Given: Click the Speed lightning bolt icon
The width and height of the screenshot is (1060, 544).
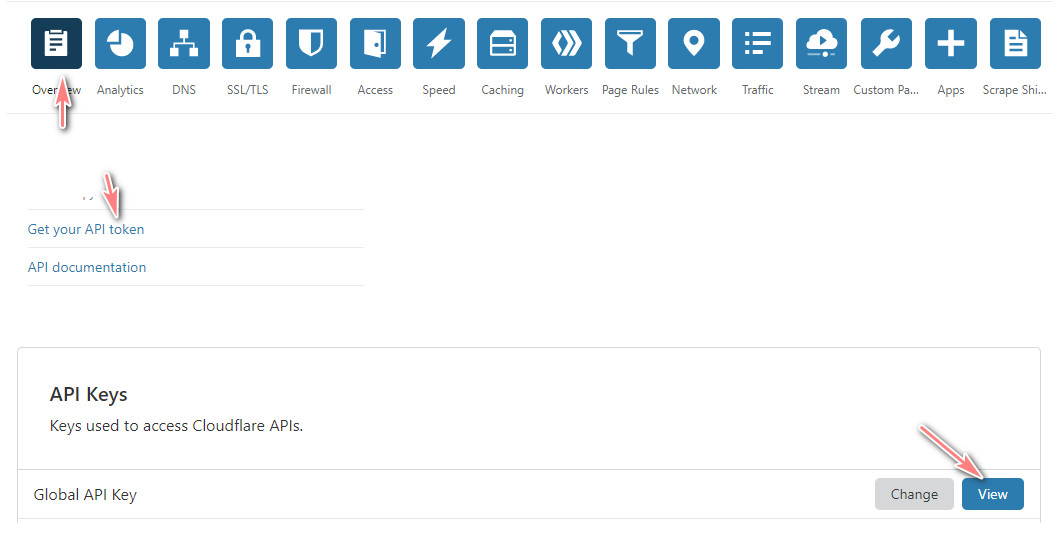Looking at the screenshot, I should [439, 44].
